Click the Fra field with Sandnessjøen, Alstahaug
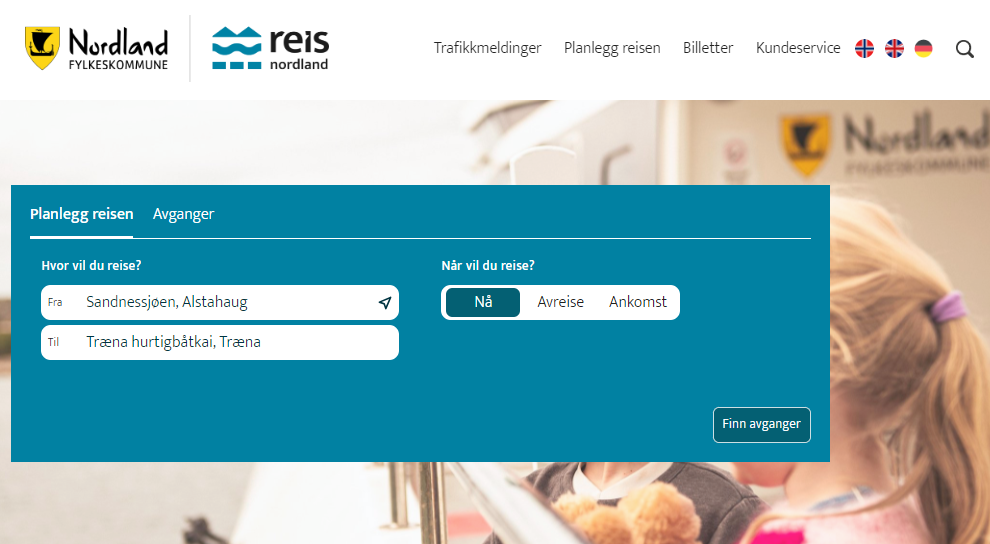Image resolution: width=990 pixels, height=544 pixels. 220,302
